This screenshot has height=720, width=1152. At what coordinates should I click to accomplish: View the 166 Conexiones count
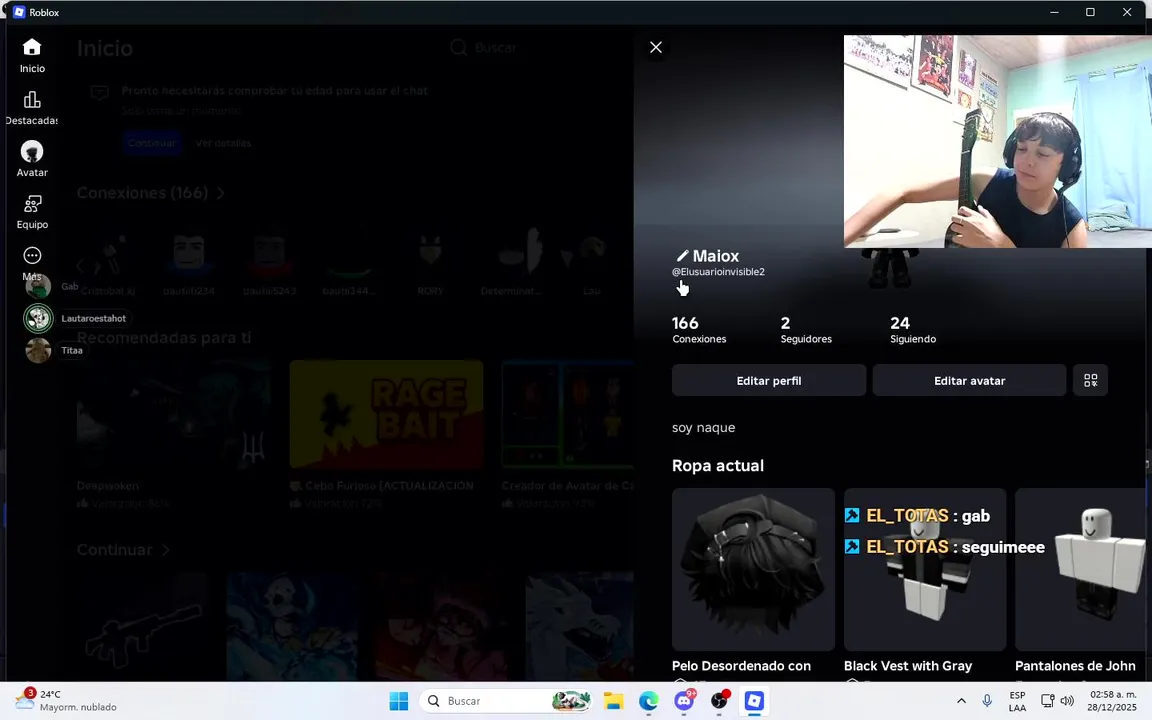point(699,330)
